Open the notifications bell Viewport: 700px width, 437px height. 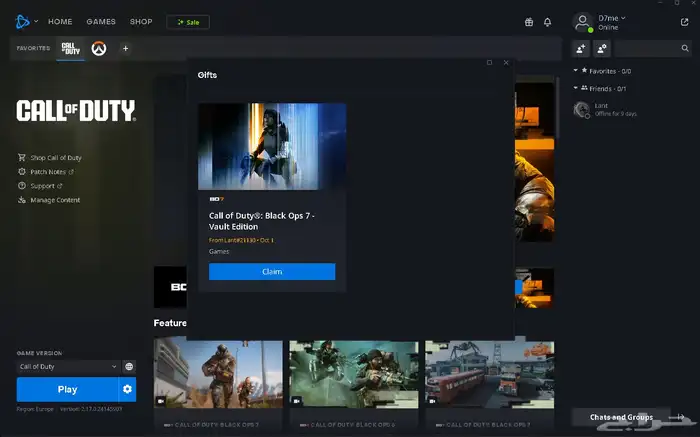tap(547, 22)
